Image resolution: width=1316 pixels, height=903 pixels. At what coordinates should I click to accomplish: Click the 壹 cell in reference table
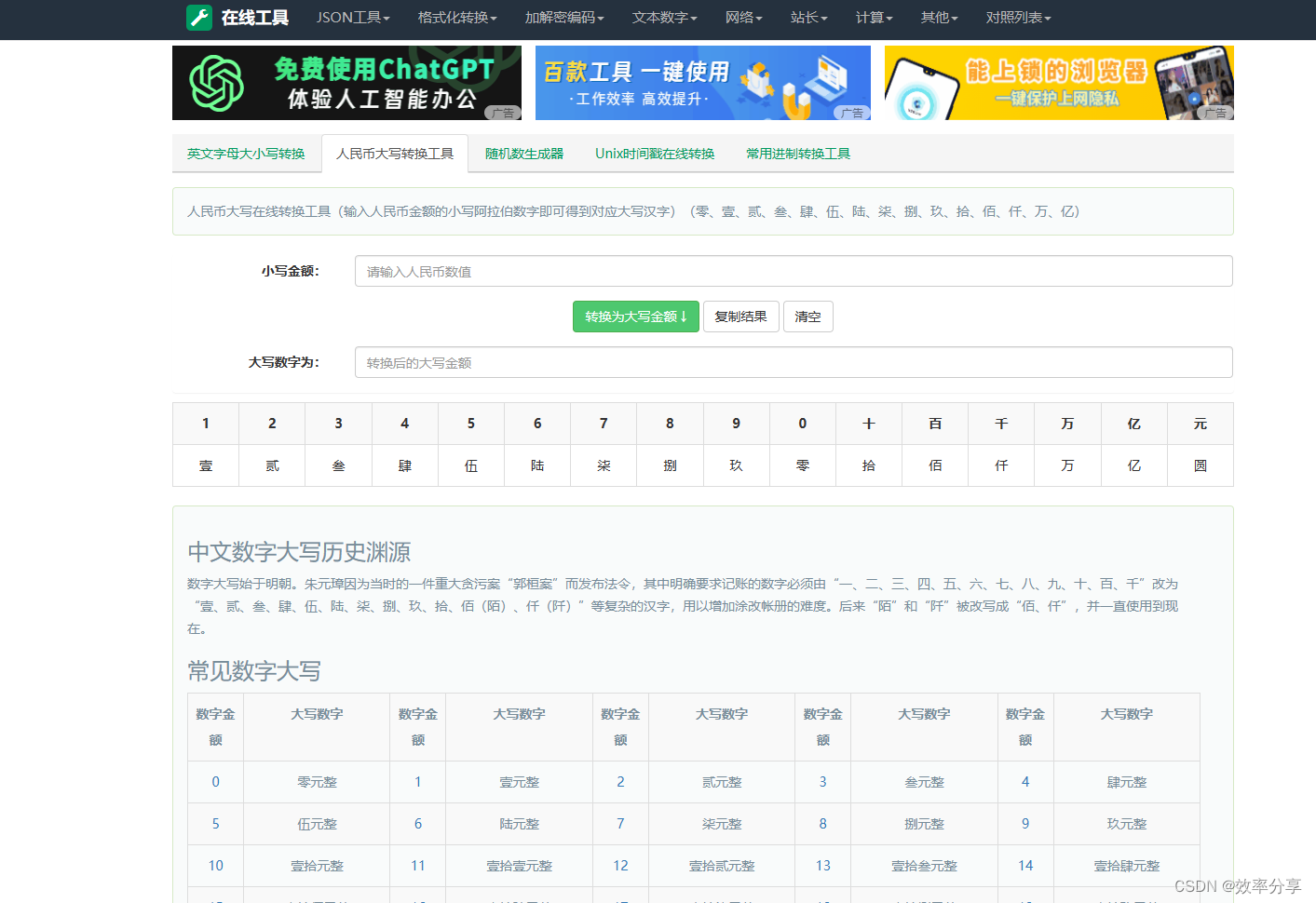(x=206, y=465)
